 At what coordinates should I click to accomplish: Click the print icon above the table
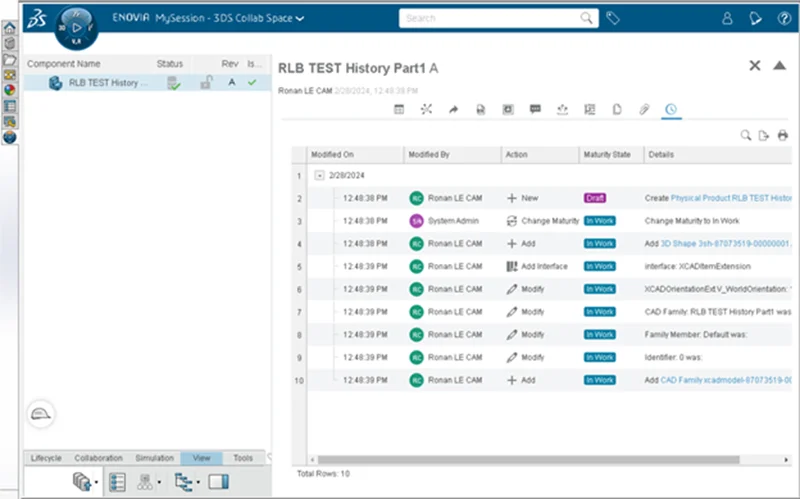point(782,135)
